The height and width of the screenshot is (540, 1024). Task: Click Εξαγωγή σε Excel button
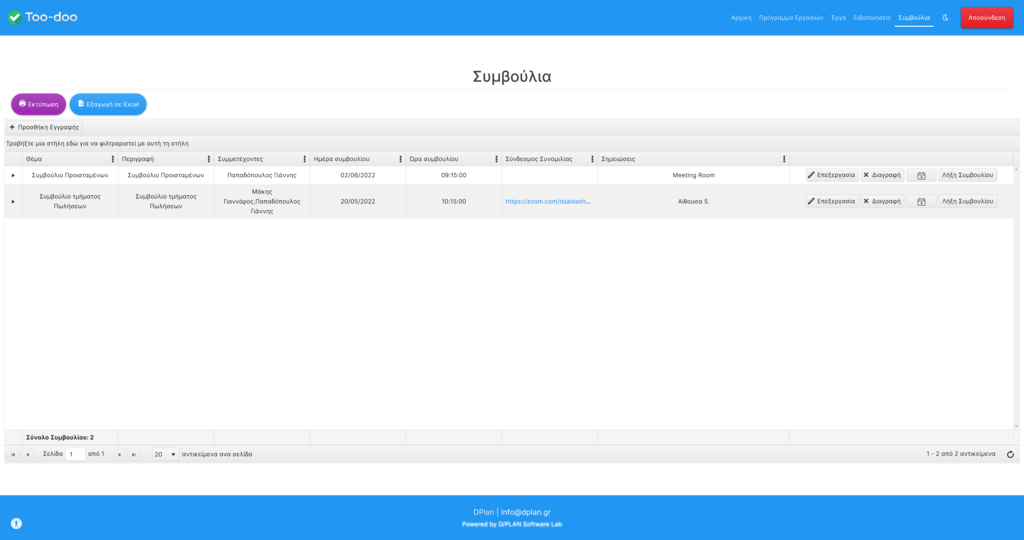click(108, 104)
